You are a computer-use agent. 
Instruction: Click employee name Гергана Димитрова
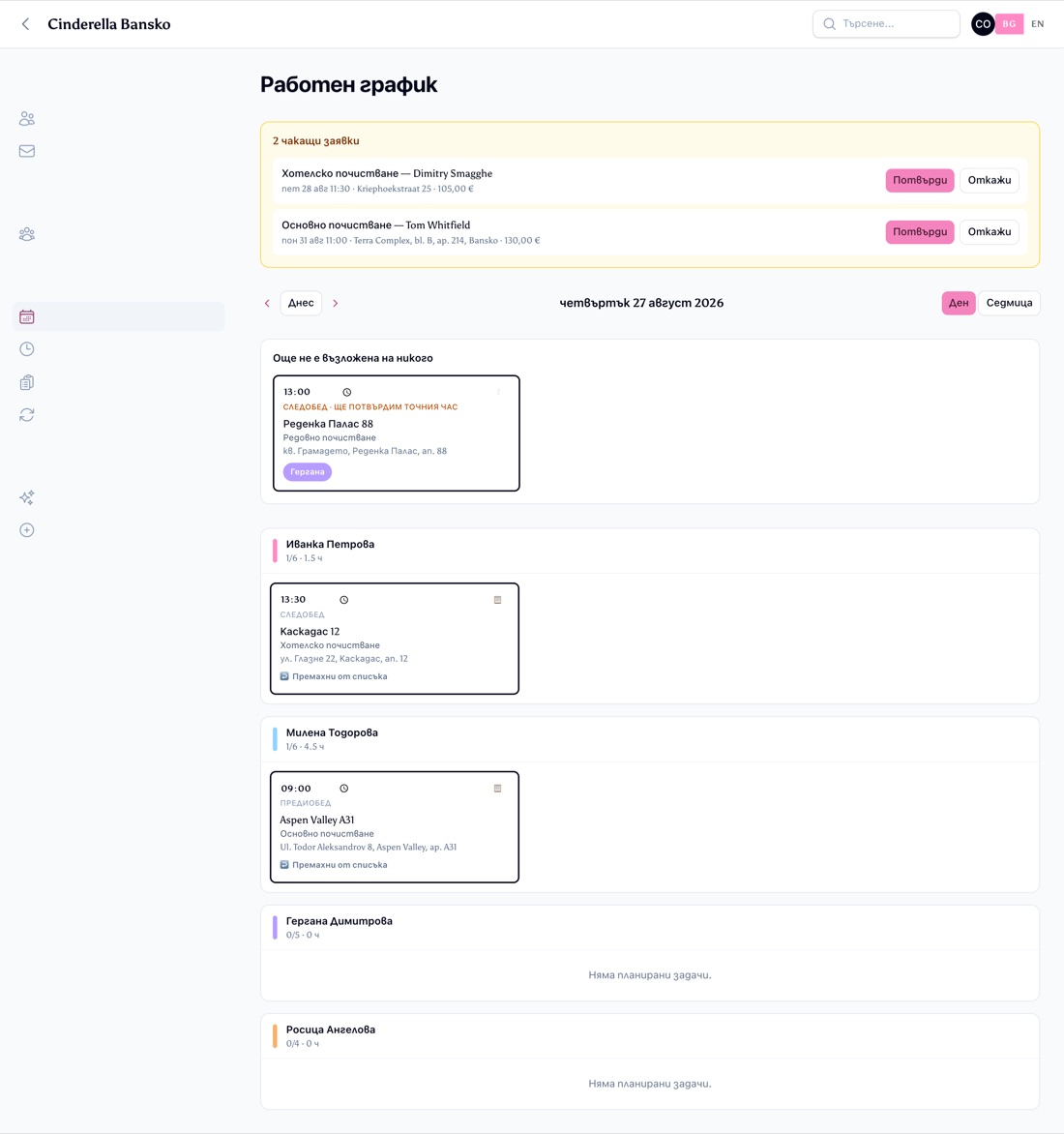pyautogui.click(x=339, y=921)
